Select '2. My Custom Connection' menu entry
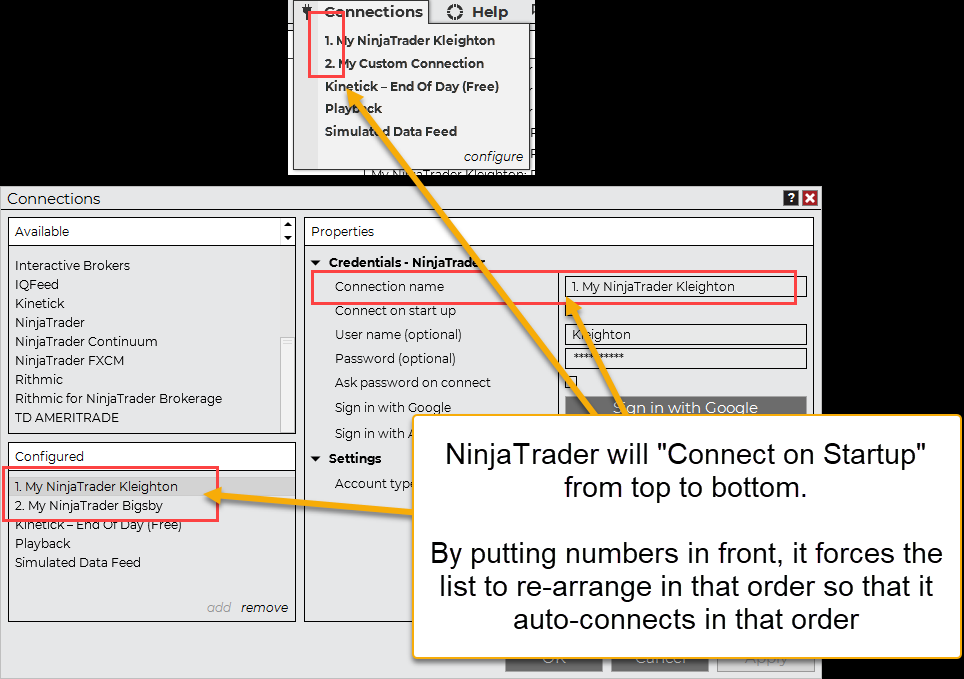This screenshot has height=679, width=964. (x=404, y=63)
